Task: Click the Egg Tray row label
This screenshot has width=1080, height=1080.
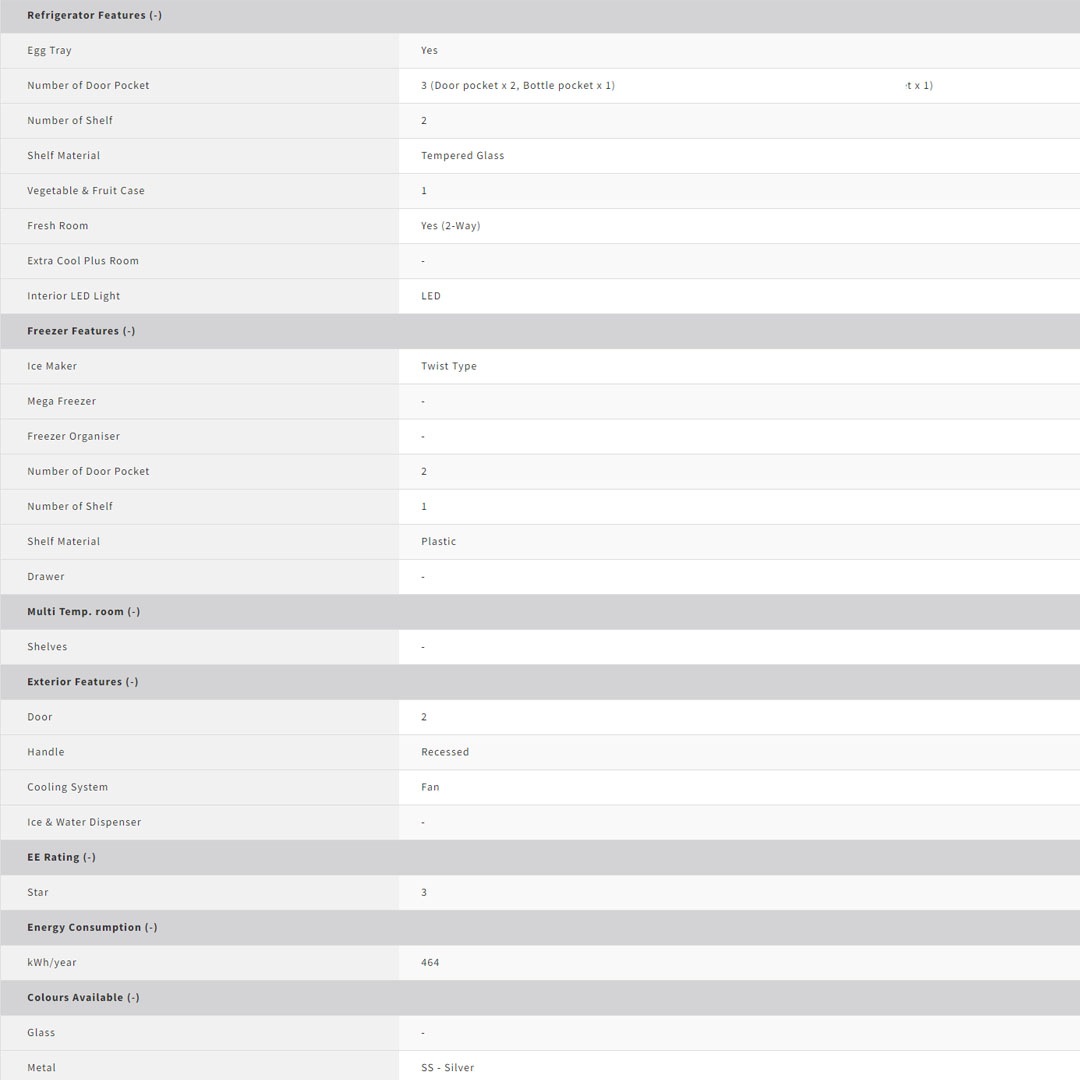Action: [49, 51]
